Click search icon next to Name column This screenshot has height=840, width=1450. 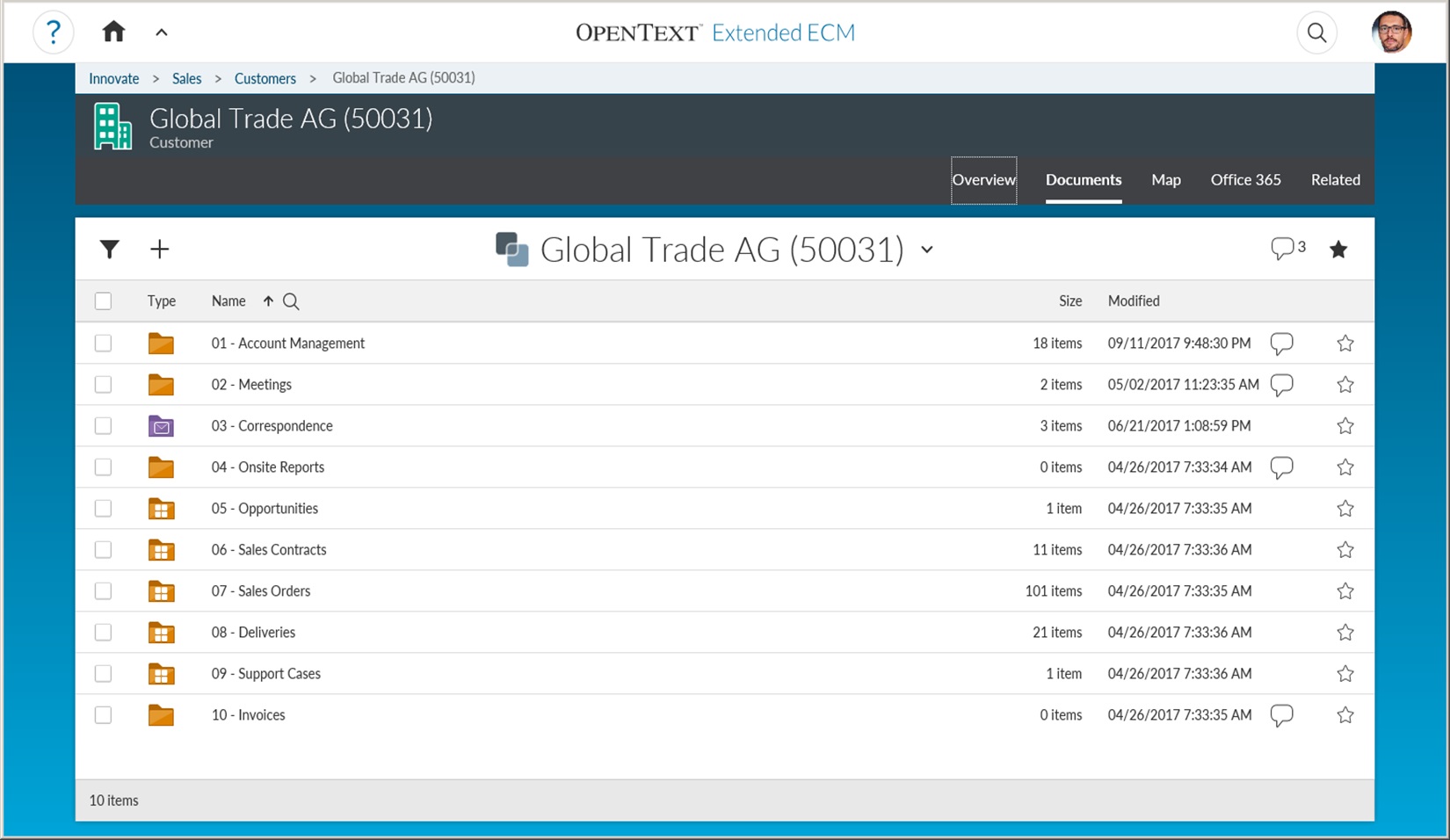(291, 301)
